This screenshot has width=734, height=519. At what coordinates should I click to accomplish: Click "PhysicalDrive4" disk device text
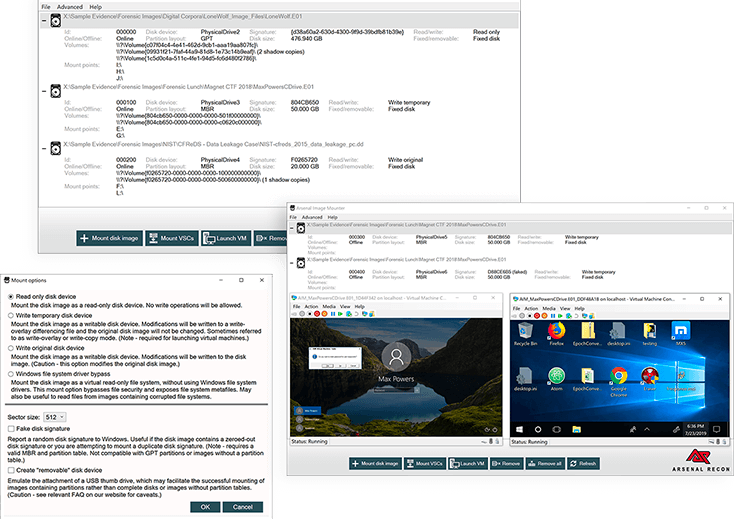click(x=220, y=160)
